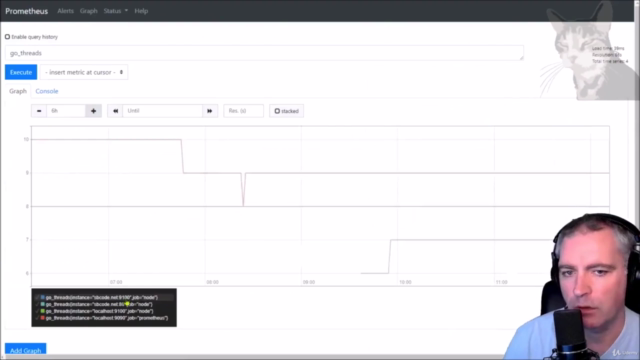Select the localhost:9100 node legend entry

point(100,311)
